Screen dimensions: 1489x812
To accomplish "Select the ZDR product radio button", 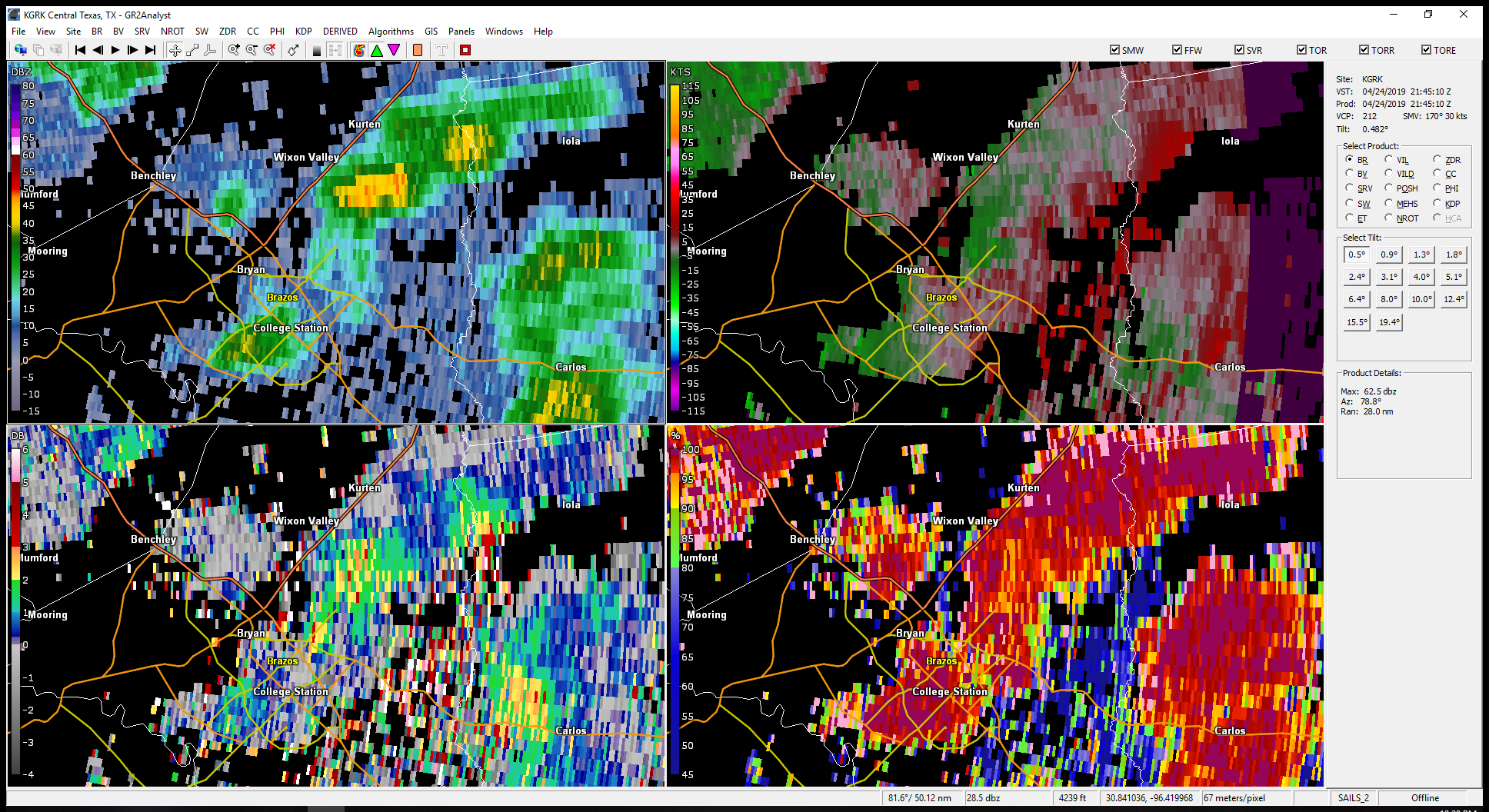I will click(x=1437, y=159).
